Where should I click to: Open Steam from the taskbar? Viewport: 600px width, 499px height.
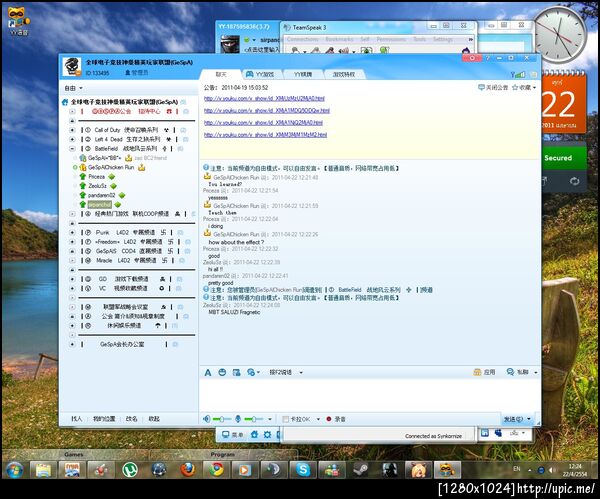[x=360, y=469]
